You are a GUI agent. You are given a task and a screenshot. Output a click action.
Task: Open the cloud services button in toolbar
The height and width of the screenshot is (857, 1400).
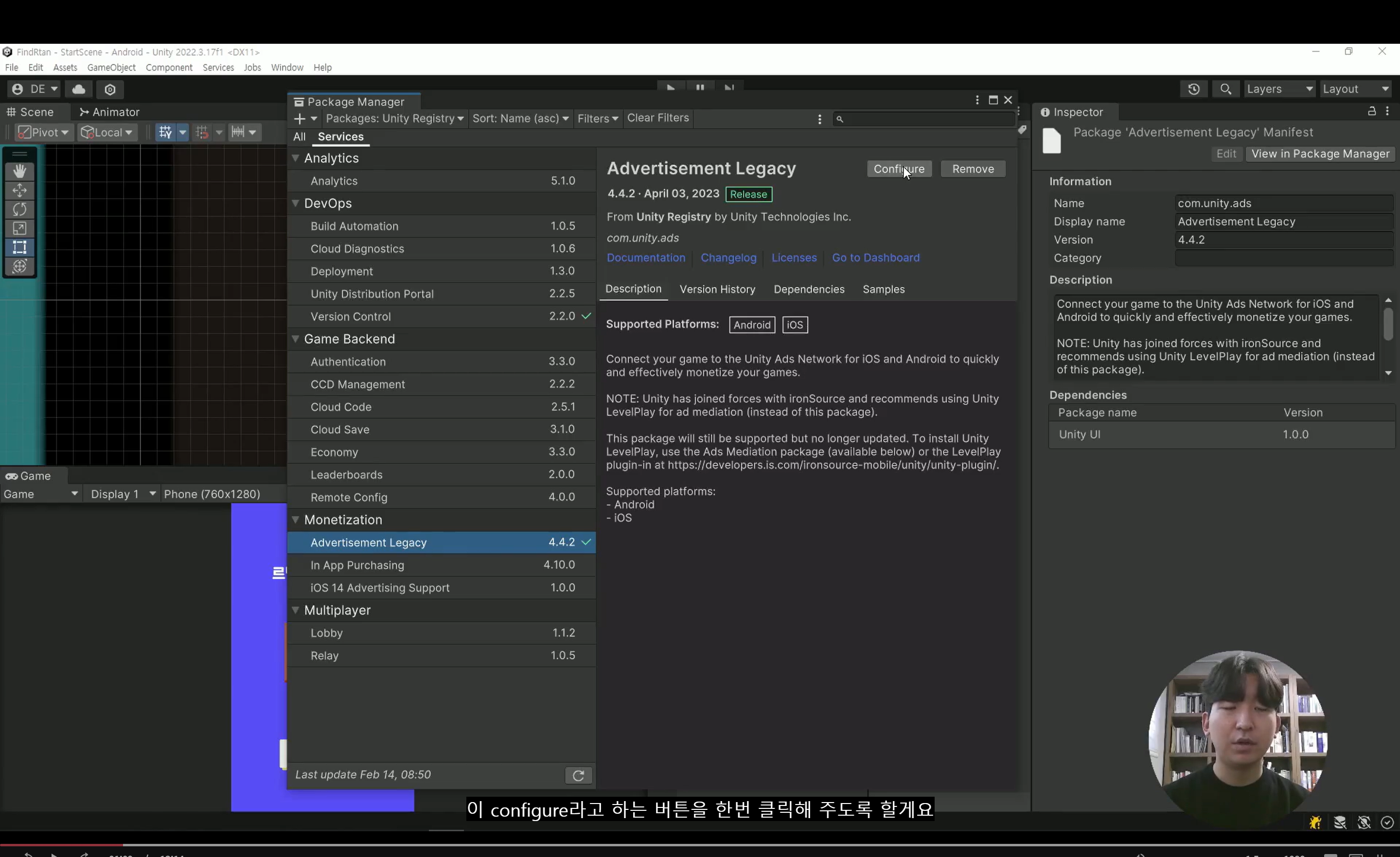[78, 89]
